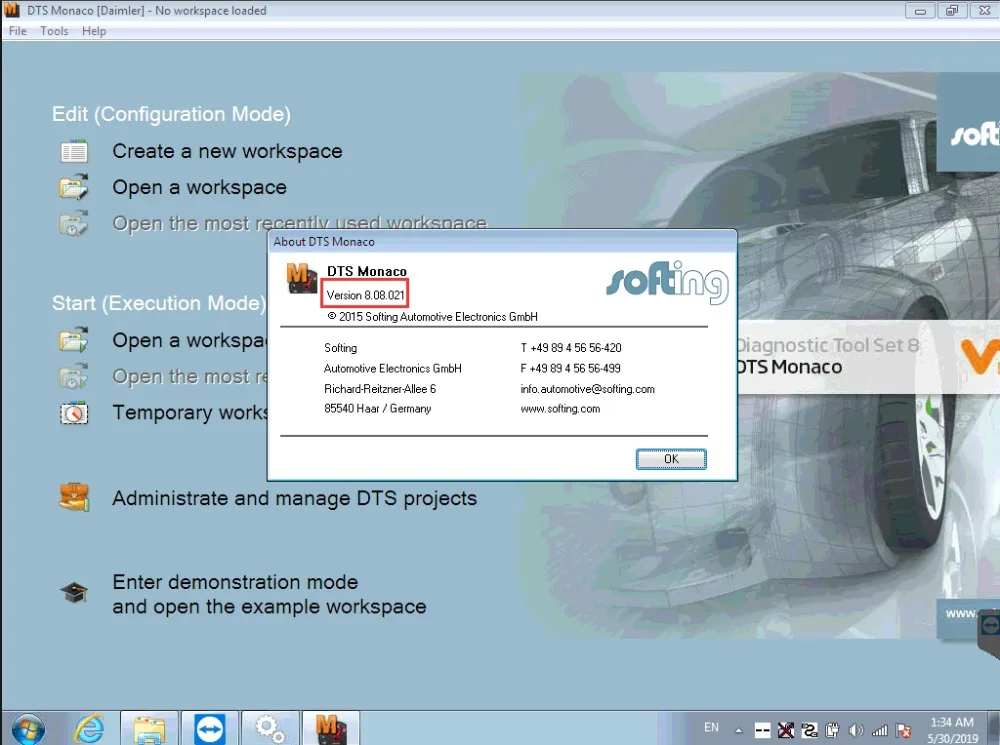Click Temporary workspace link
This screenshot has height=745, width=1000.
(189, 413)
